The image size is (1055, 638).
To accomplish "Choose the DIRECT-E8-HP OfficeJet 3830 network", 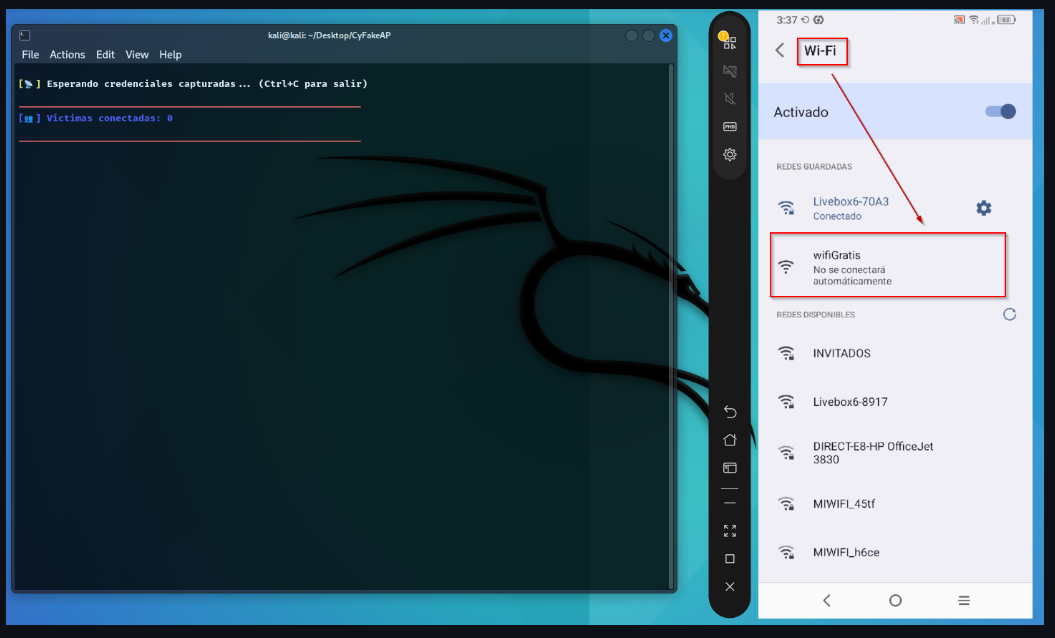I will tap(895, 453).
